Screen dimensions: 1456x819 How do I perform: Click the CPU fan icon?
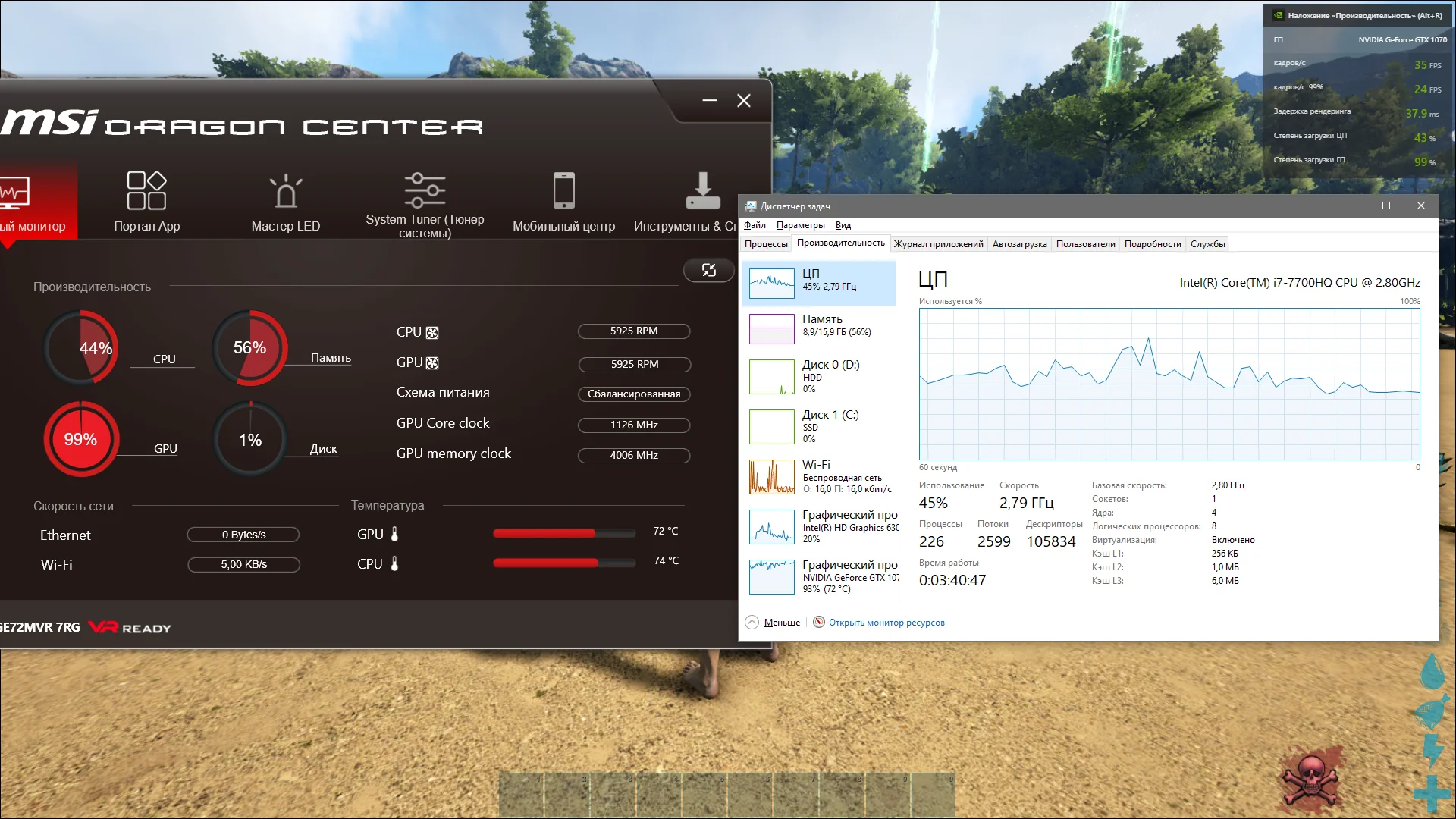coord(432,333)
